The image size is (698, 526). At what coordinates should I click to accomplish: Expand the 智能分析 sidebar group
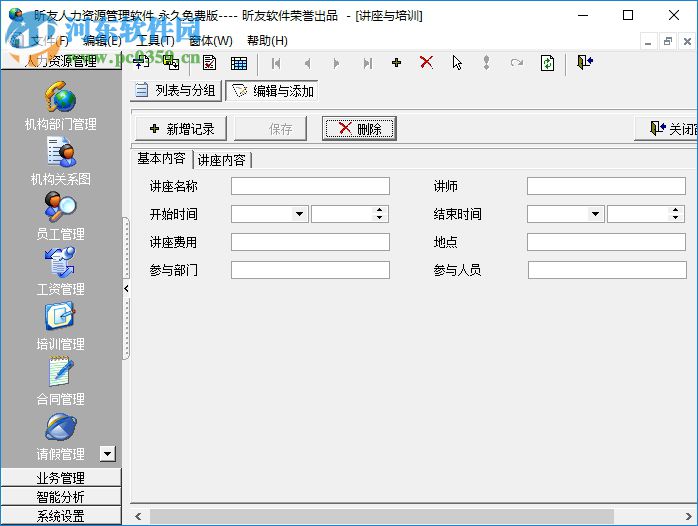pyautogui.click(x=61, y=497)
